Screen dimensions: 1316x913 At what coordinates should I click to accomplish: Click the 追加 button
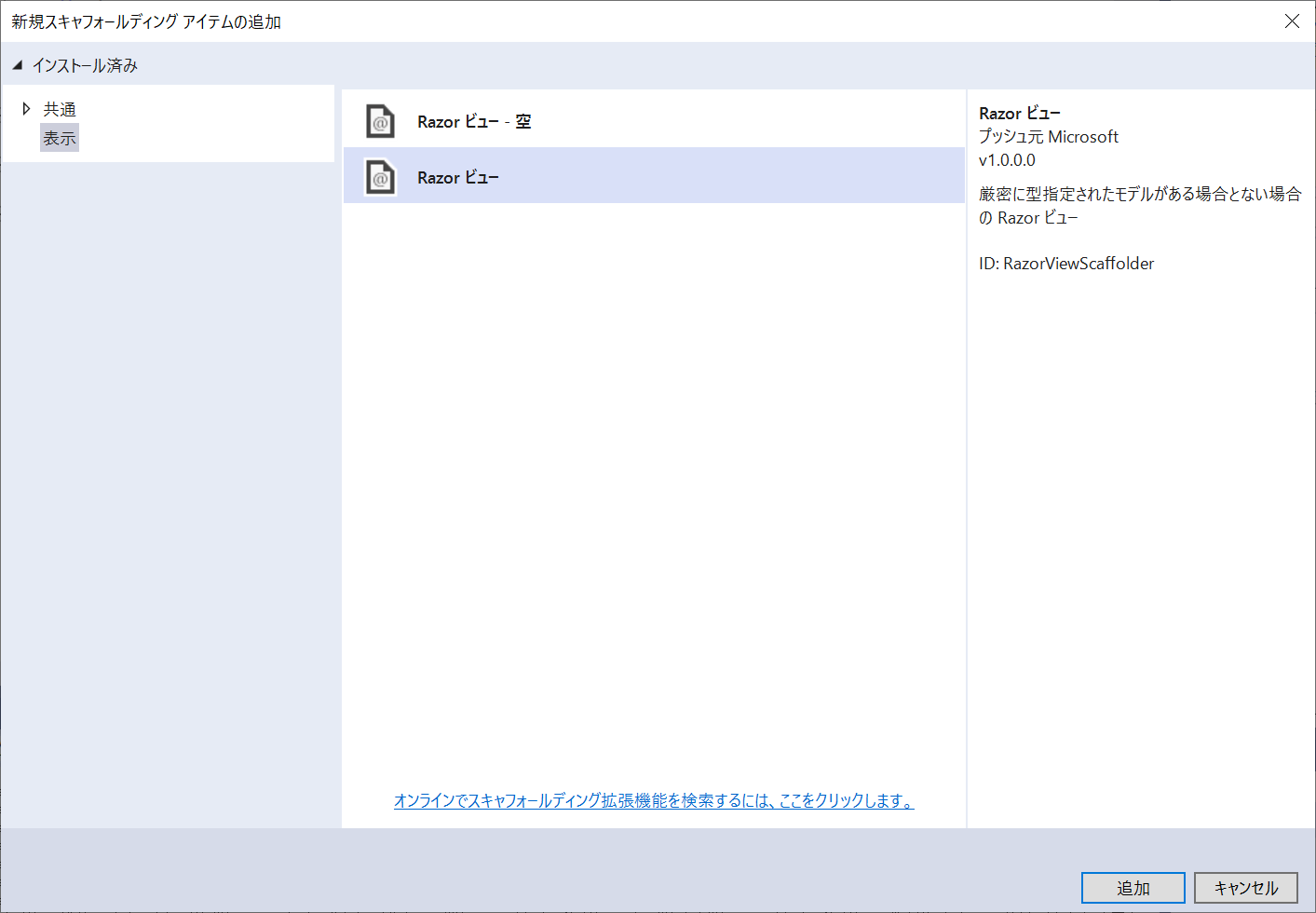coord(1133,888)
